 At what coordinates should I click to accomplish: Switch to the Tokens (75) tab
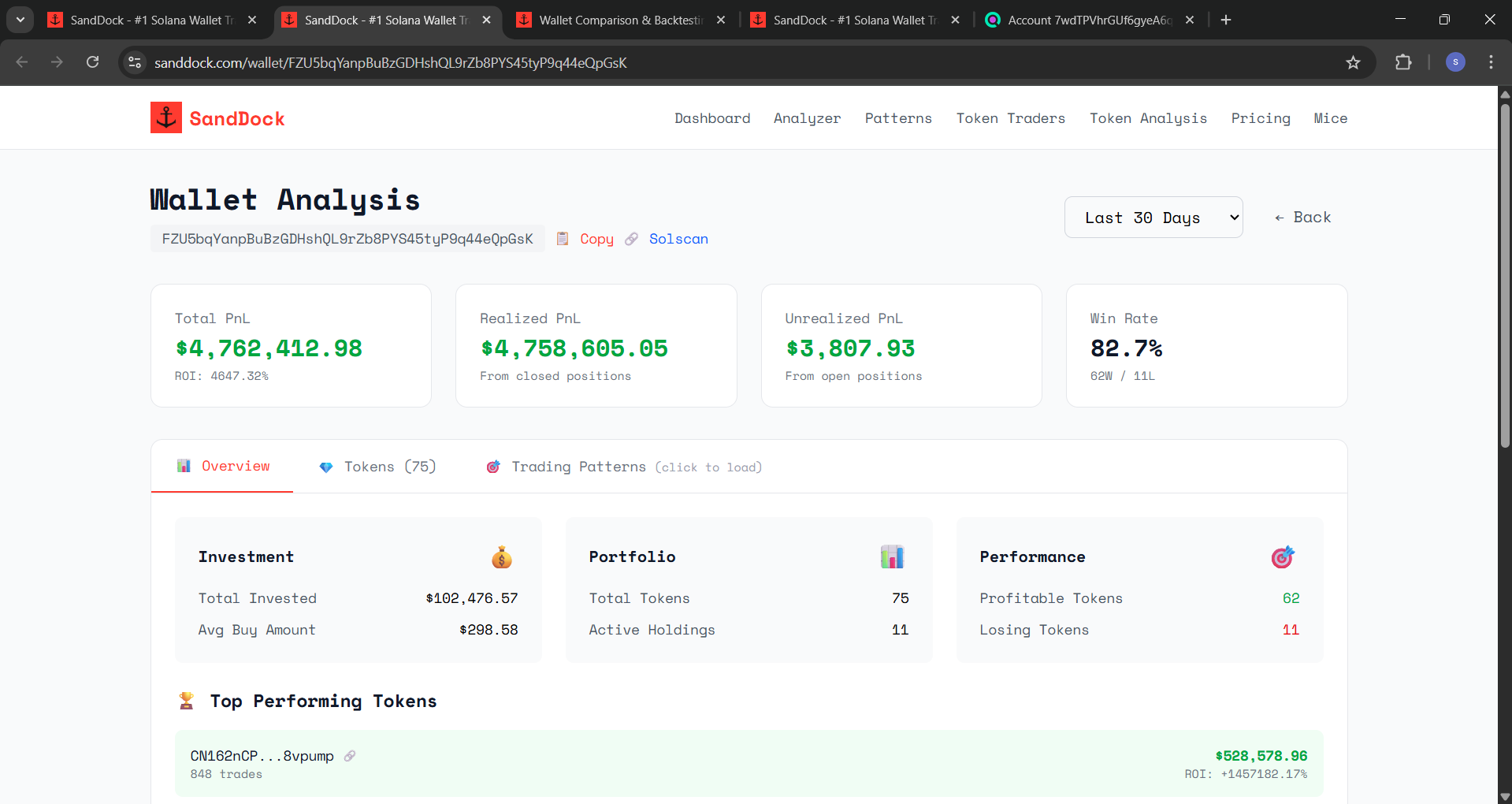point(377,467)
